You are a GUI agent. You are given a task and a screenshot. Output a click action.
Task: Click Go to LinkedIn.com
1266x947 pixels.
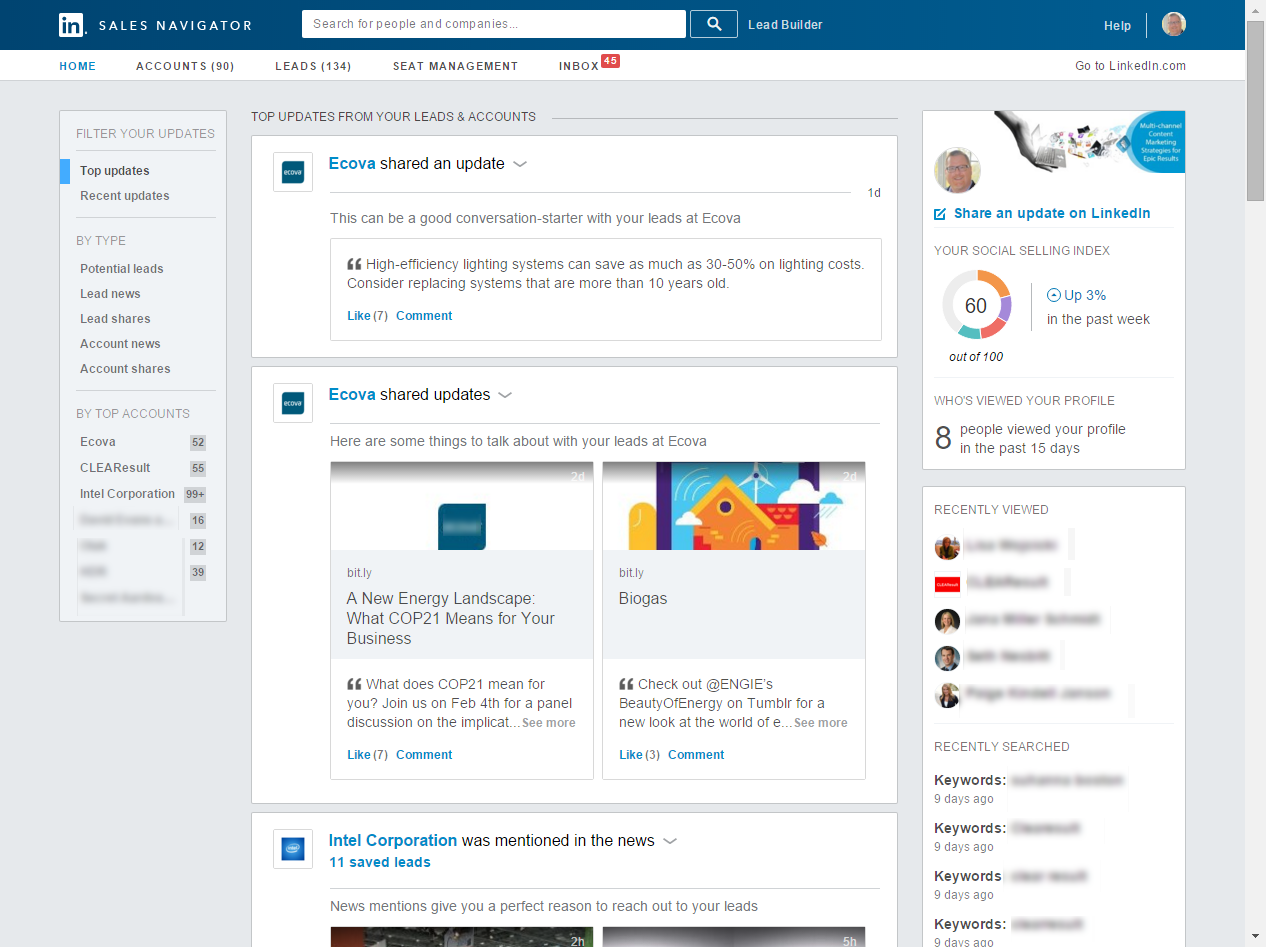tap(1130, 66)
